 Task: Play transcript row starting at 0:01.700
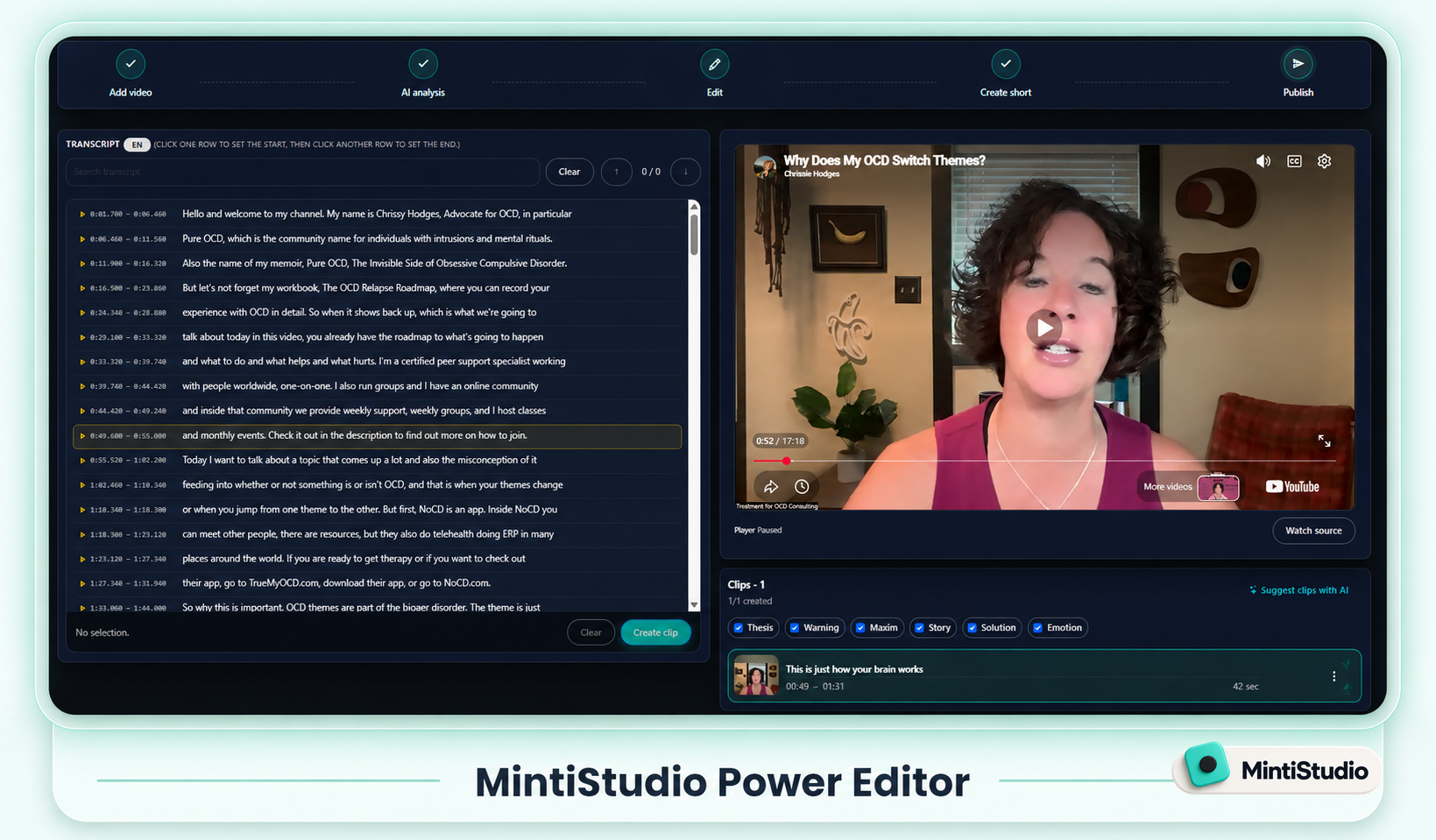(82, 214)
